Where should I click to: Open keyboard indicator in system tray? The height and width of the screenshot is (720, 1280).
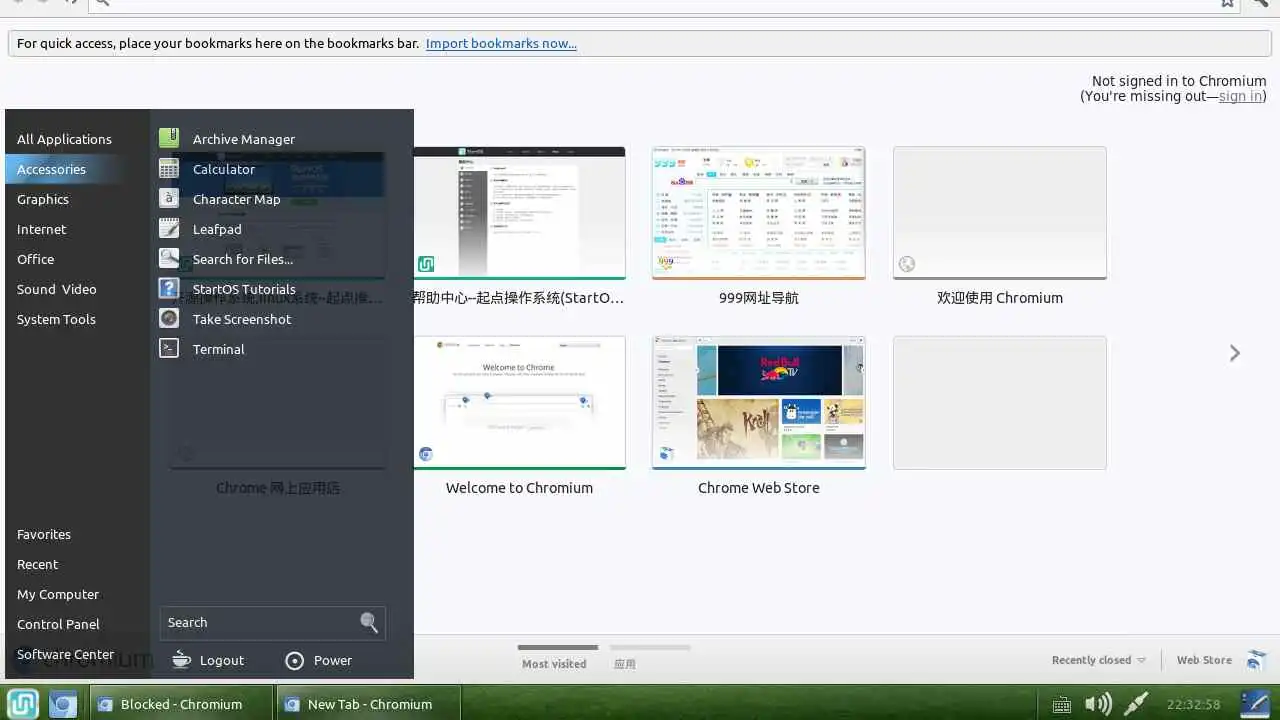1062,705
